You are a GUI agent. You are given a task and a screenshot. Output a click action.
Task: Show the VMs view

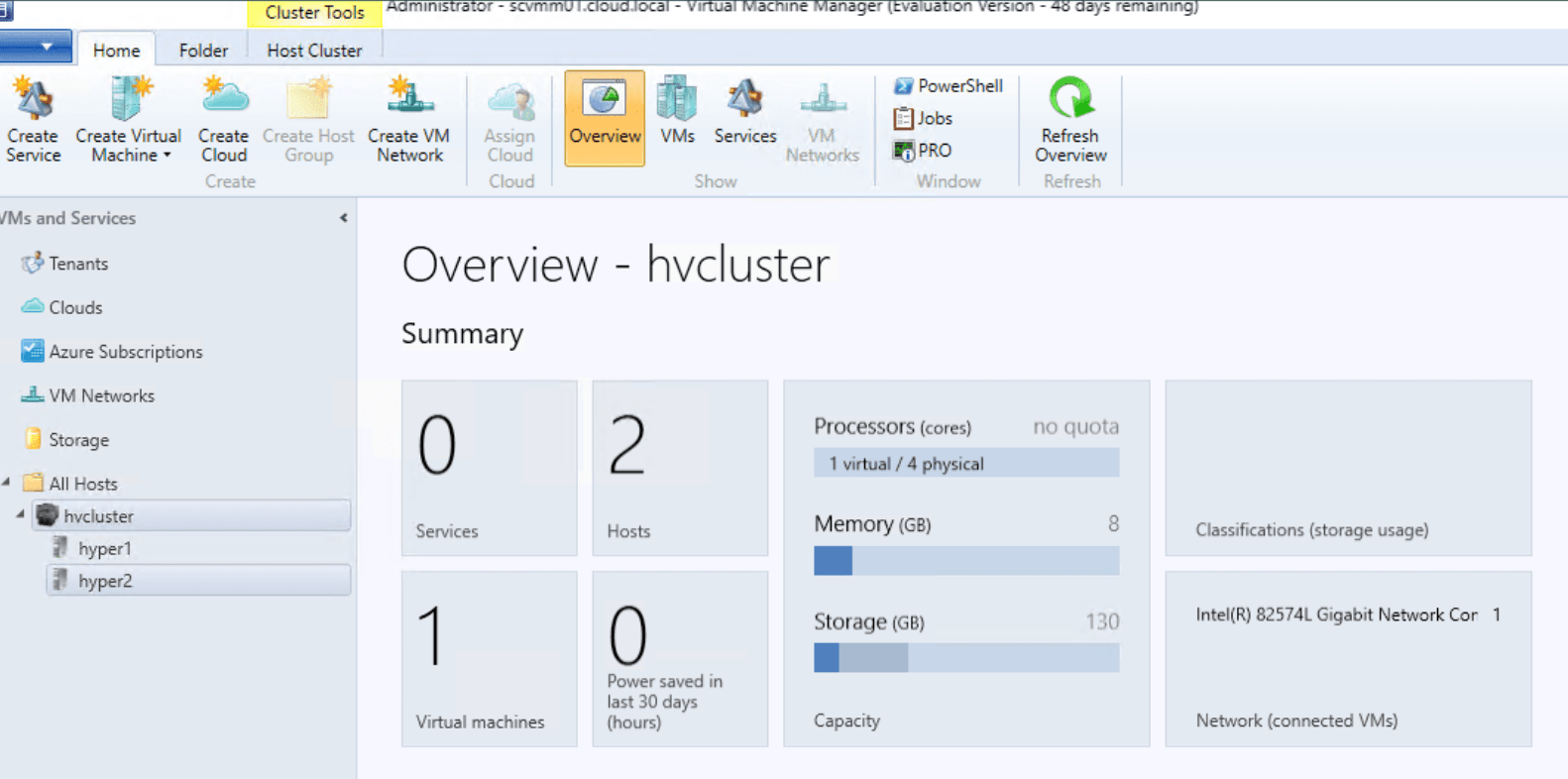(x=677, y=111)
